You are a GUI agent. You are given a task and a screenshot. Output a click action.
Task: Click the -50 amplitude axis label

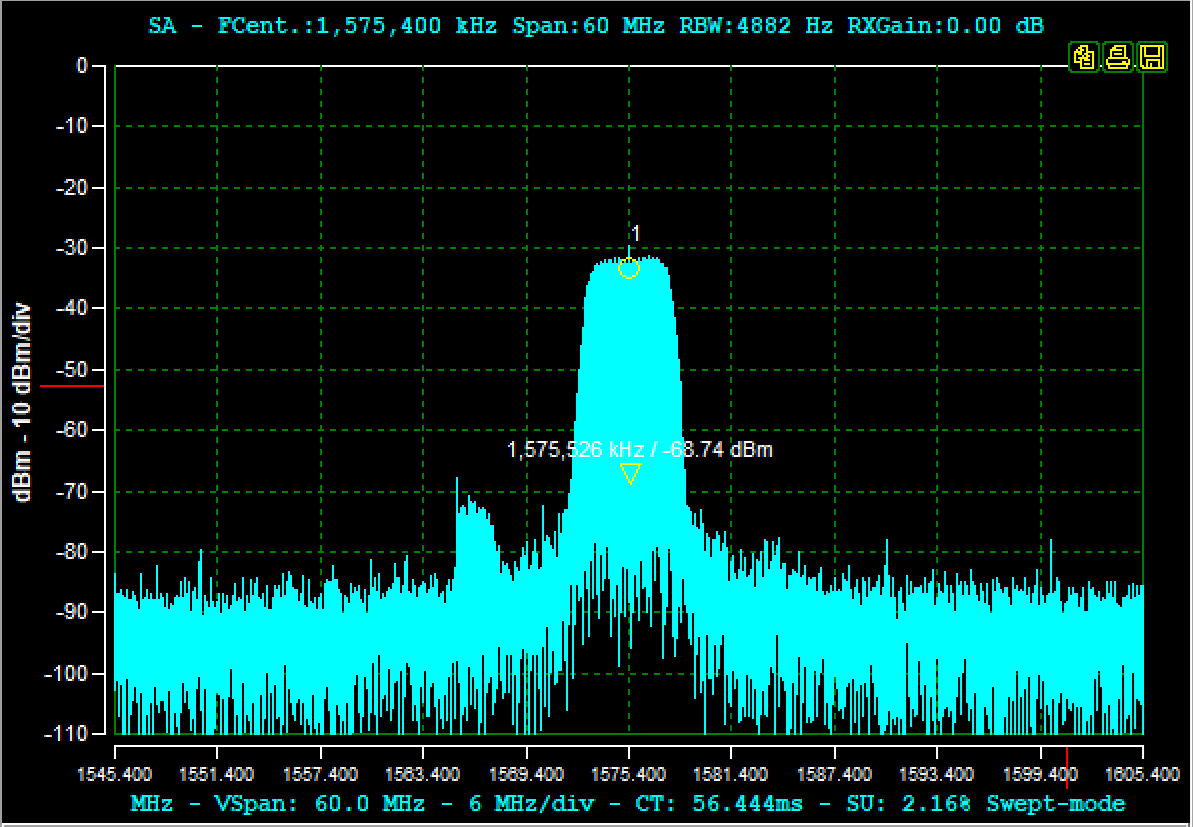click(73, 370)
